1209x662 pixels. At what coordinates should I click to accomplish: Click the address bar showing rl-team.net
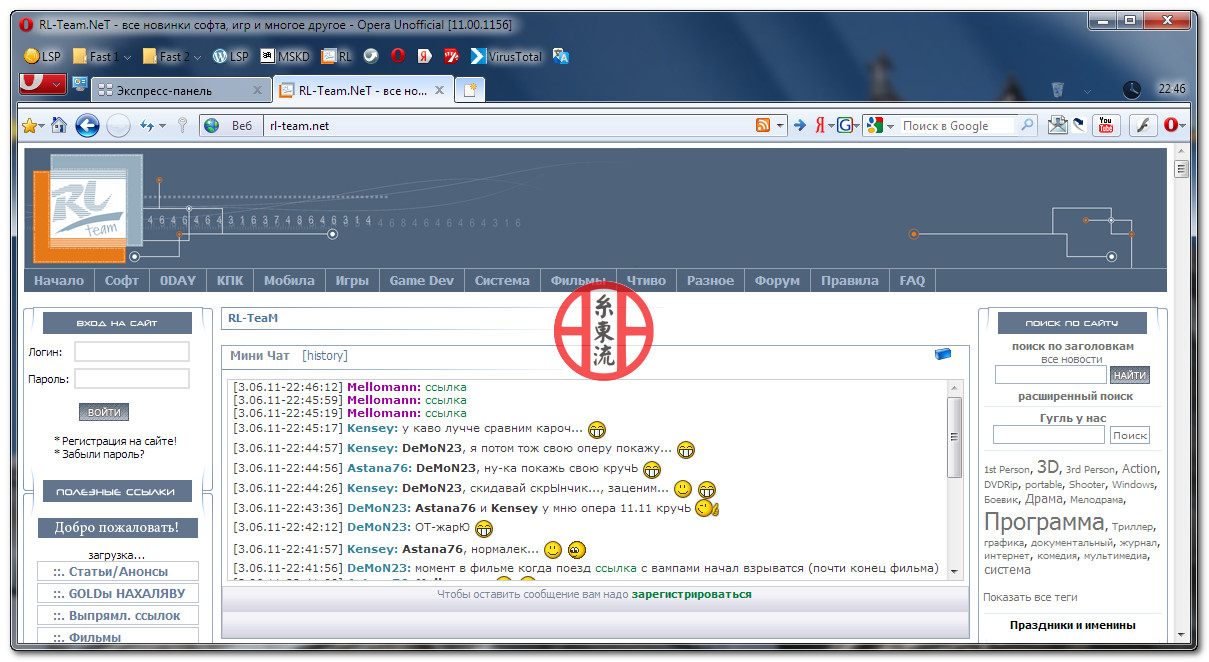(x=507, y=125)
